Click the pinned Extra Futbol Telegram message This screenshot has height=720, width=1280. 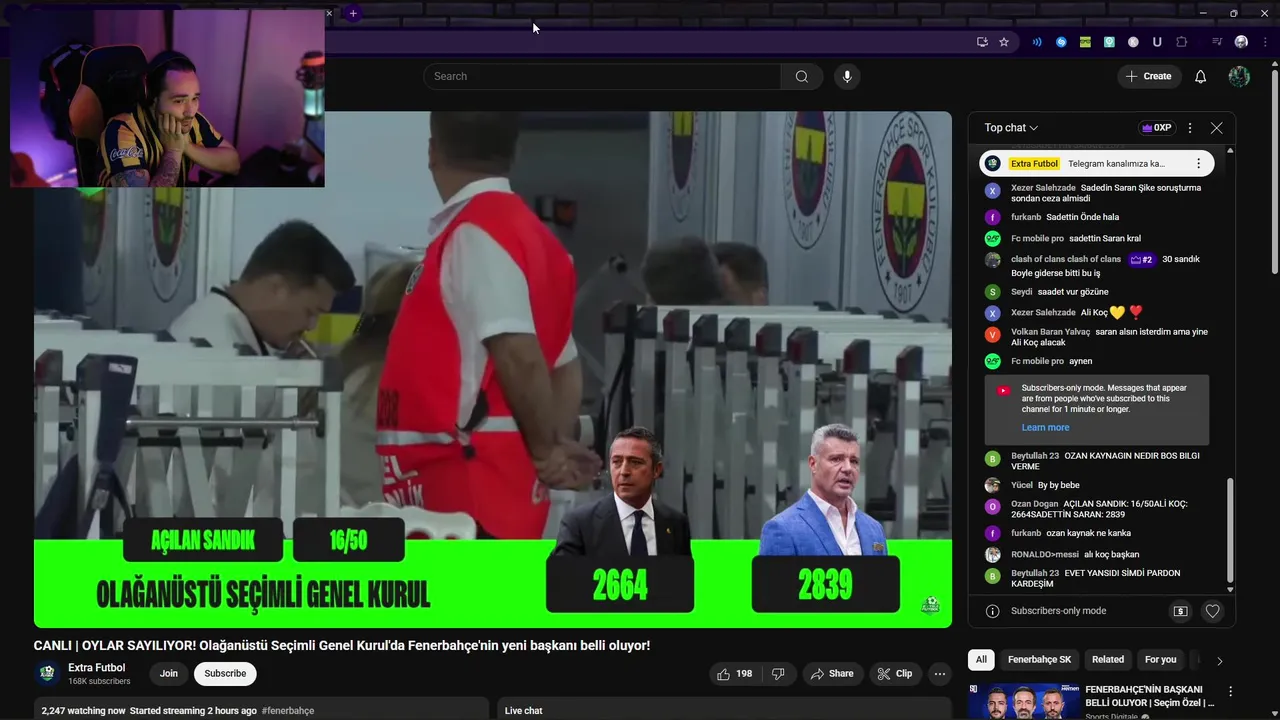pyautogui.click(x=1096, y=164)
